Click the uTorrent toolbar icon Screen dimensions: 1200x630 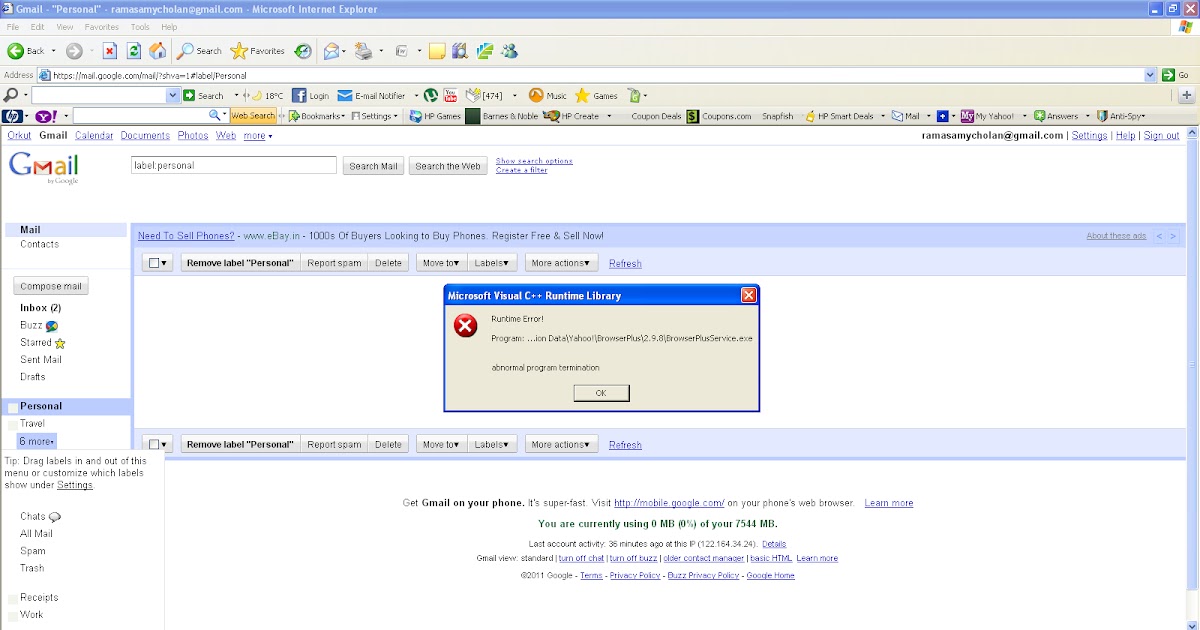(431, 96)
